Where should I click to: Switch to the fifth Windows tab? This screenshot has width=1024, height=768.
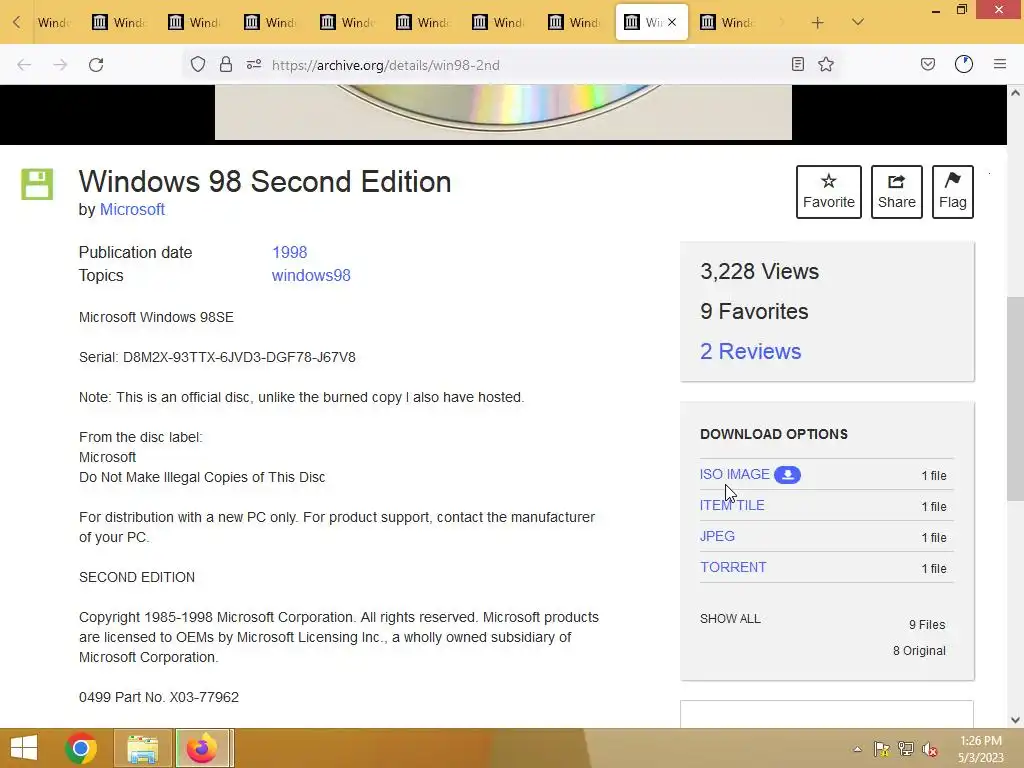point(346,23)
